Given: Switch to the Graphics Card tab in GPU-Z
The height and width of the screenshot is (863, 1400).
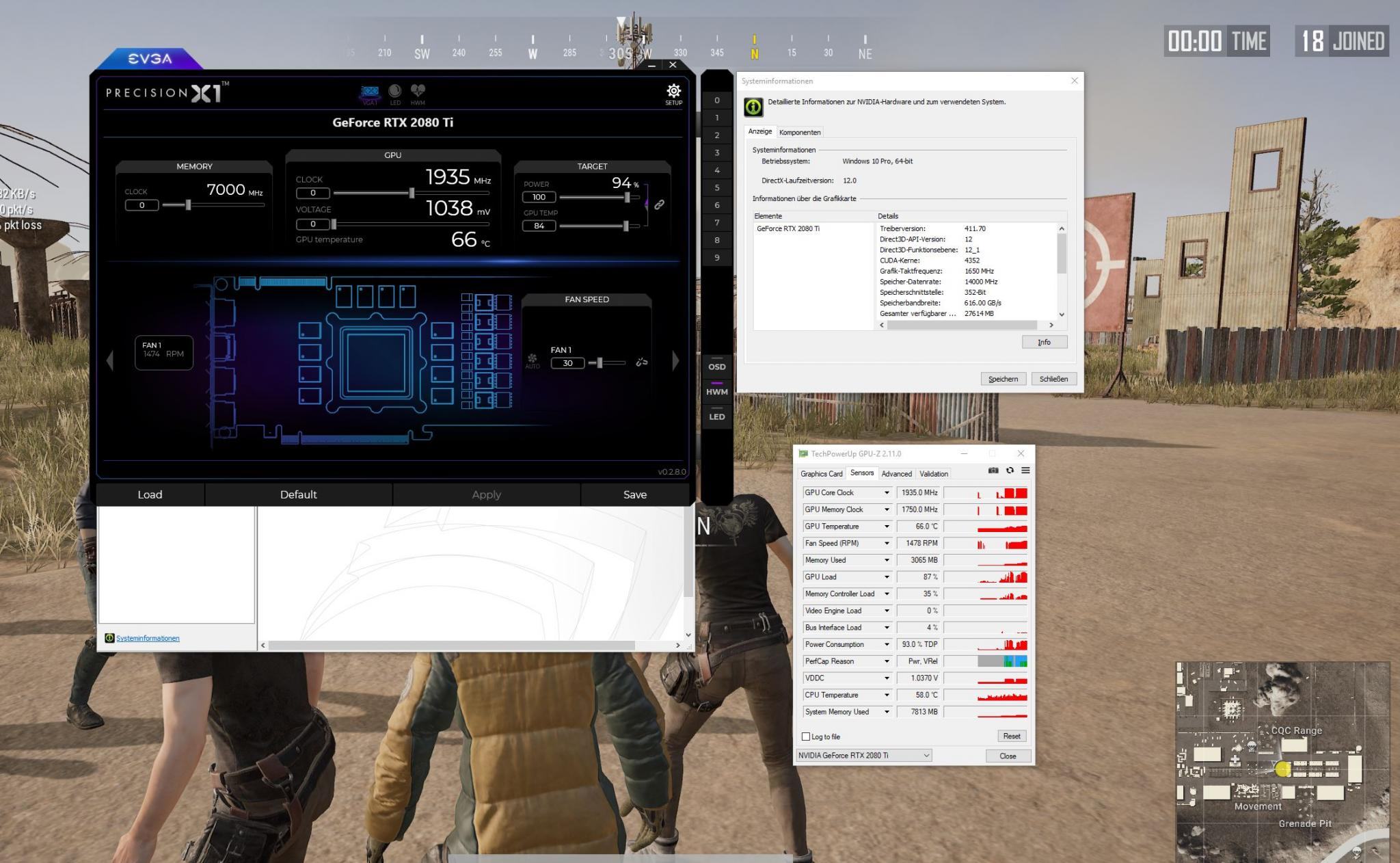Looking at the screenshot, I should coord(821,474).
